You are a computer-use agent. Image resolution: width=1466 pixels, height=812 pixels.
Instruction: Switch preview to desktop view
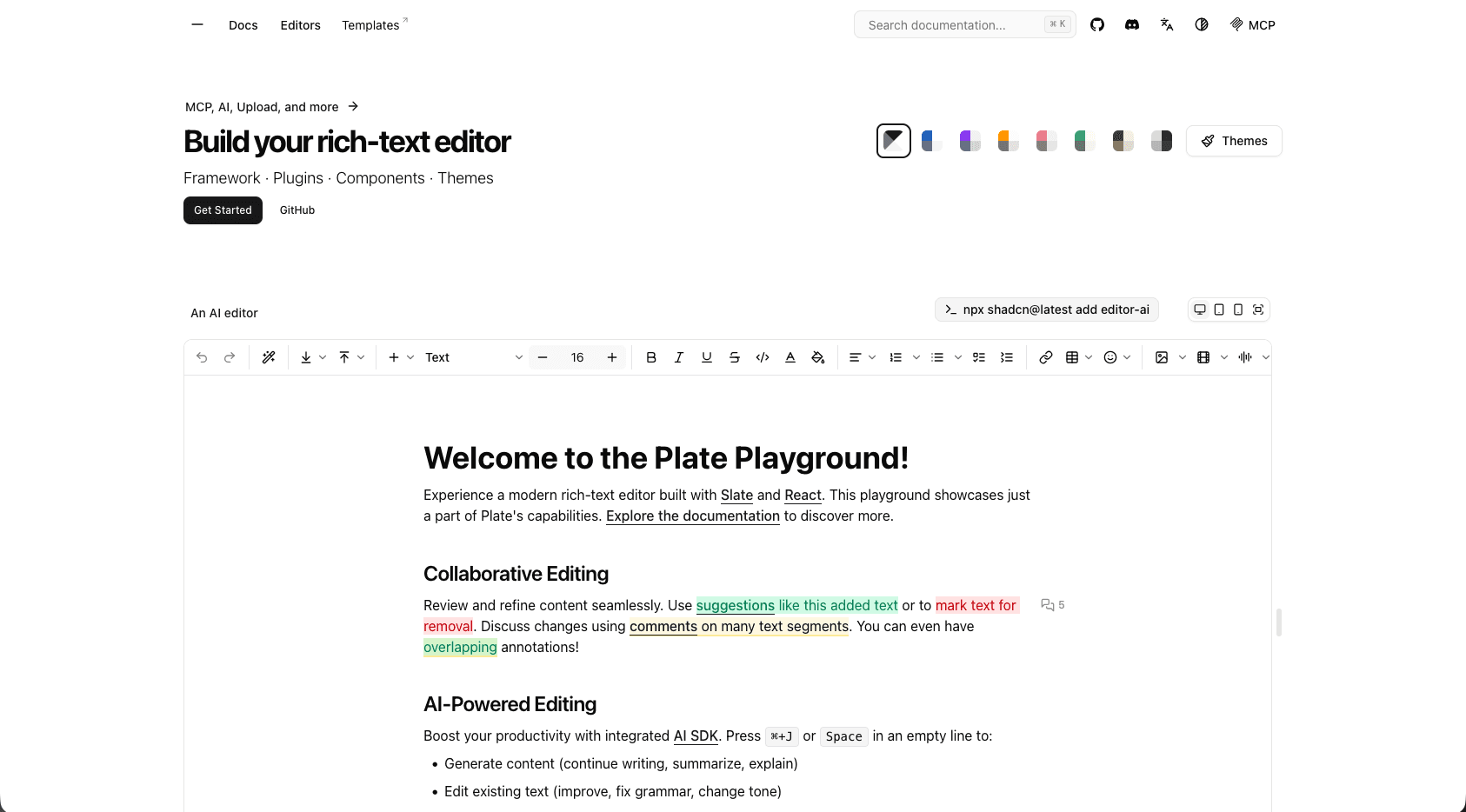(1200, 309)
